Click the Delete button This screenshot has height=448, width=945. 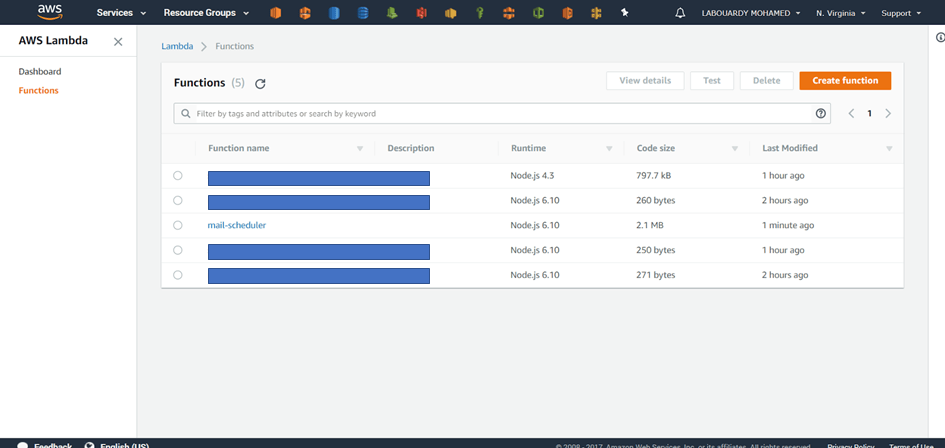766,81
